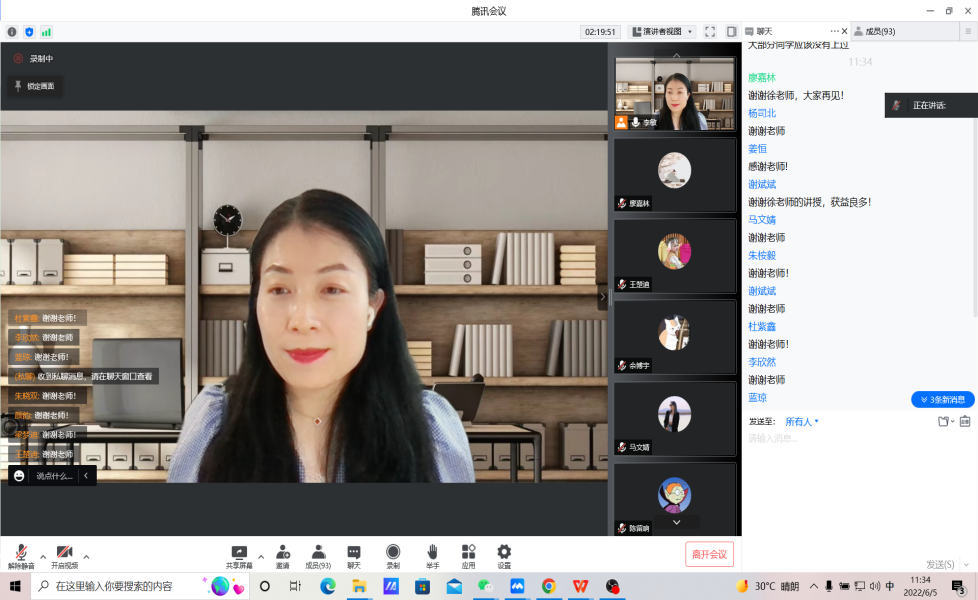This screenshot has width=978, height=600.
Task: Click the 离开会议 (Leave meeting) button
Action: click(709, 554)
